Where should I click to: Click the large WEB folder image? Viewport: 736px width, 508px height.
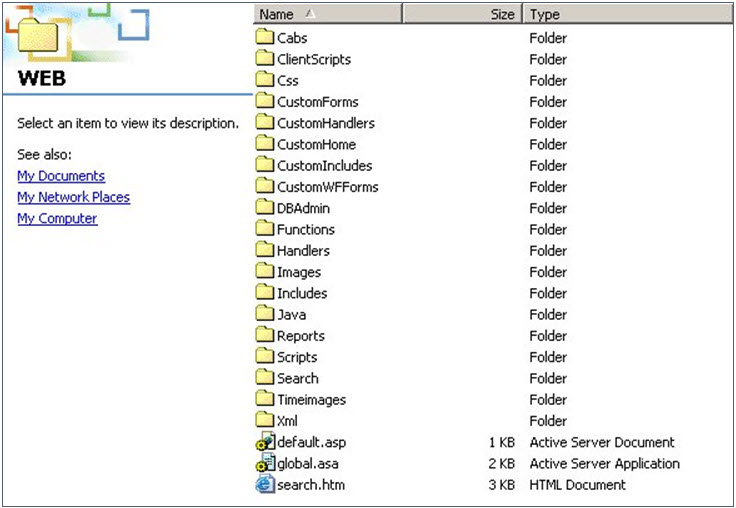click(38, 36)
